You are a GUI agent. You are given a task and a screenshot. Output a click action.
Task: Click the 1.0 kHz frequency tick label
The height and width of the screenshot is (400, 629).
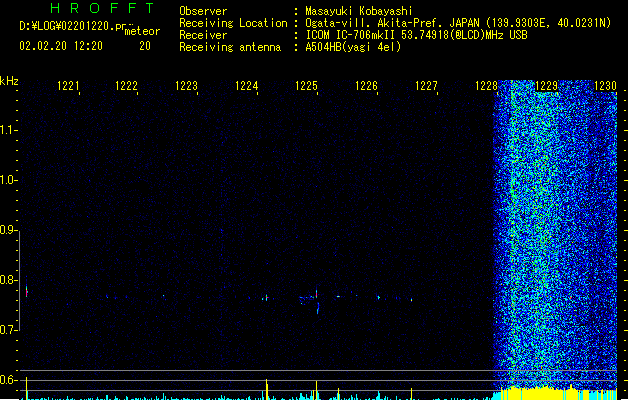8,180
